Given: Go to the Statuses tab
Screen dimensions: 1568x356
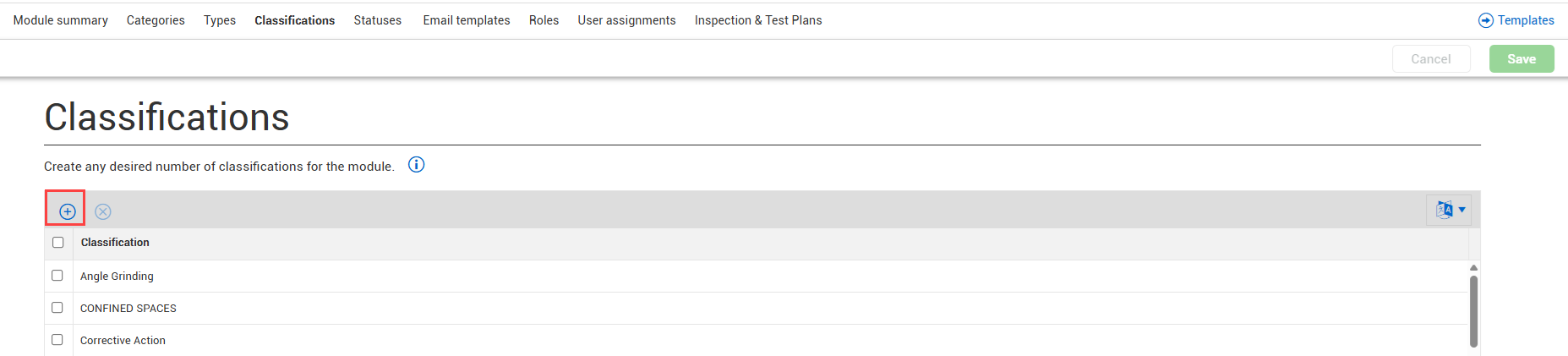Looking at the screenshot, I should click(378, 20).
